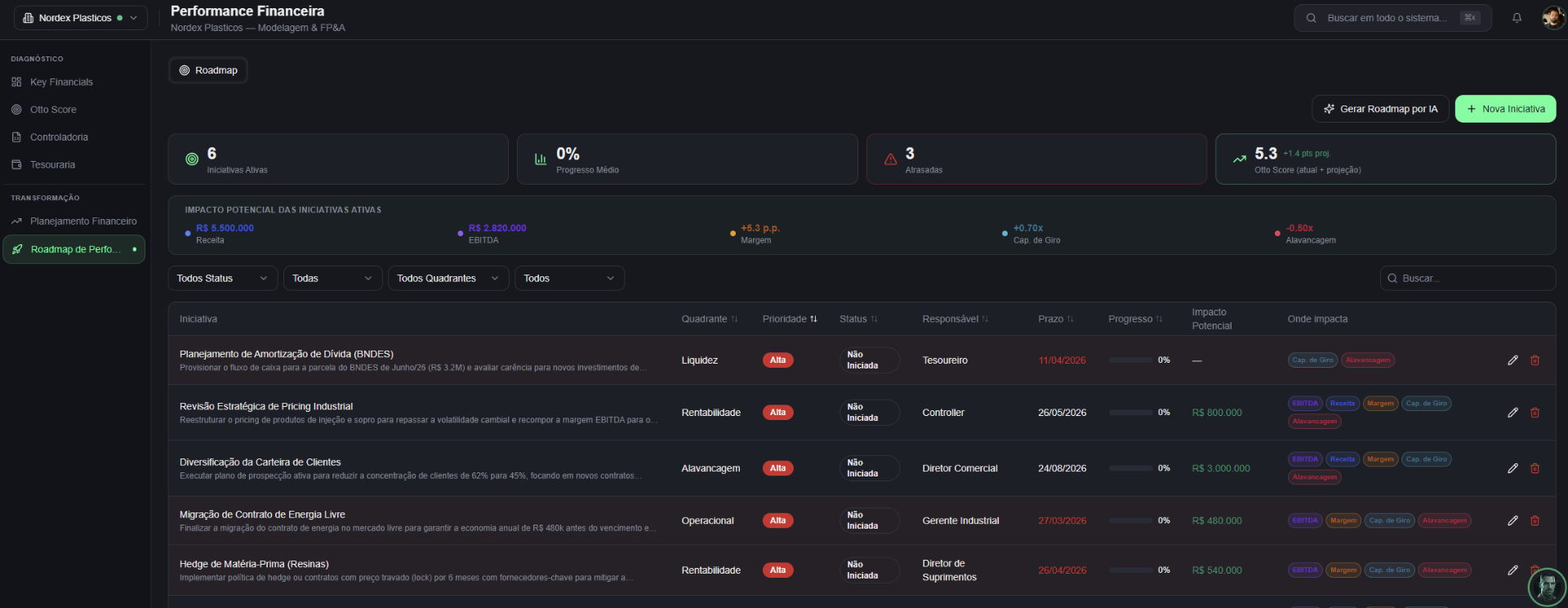
Task: Open the user avatar menu
Action: tap(1552, 17)
